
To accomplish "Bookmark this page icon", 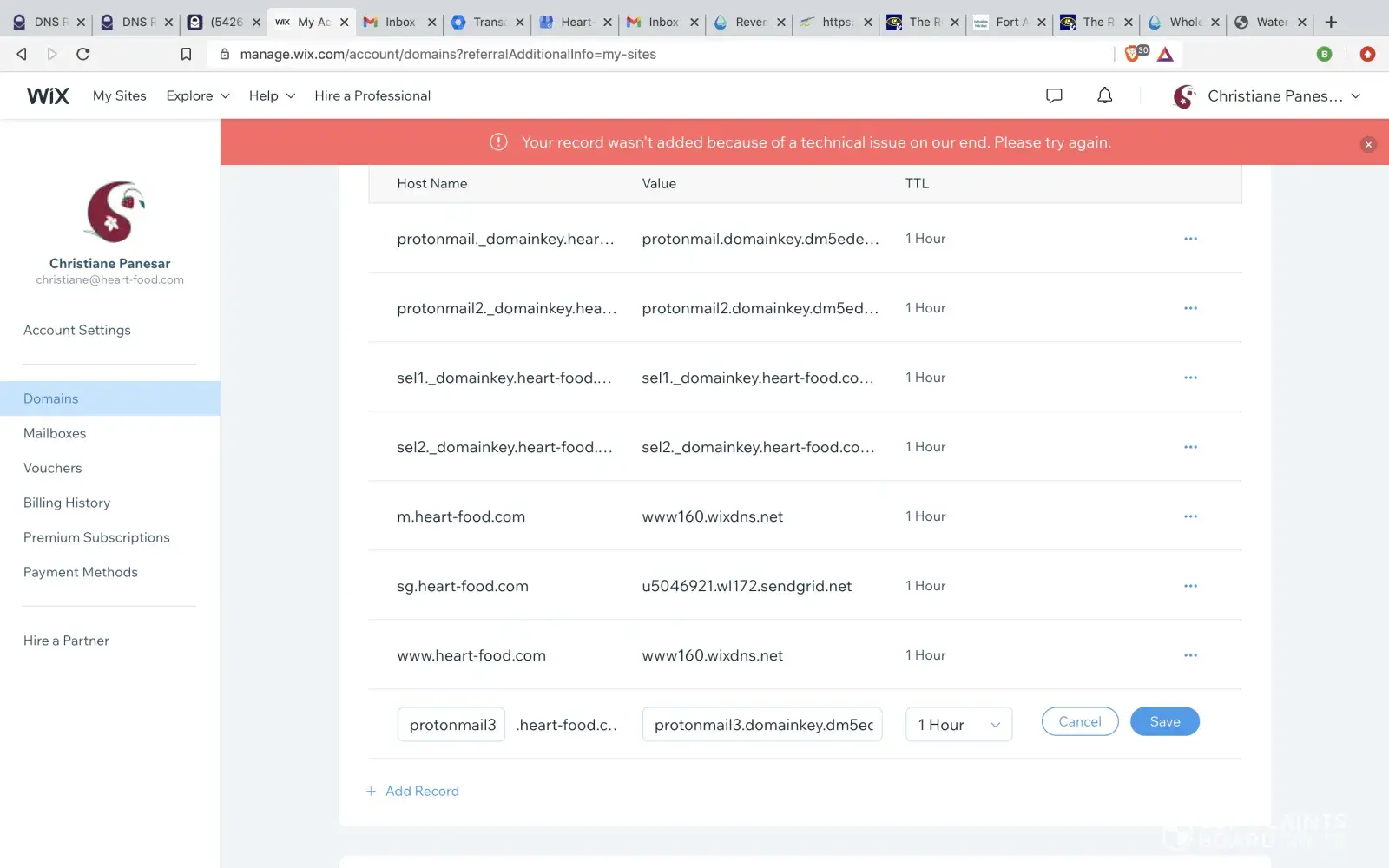I will 186,54.
